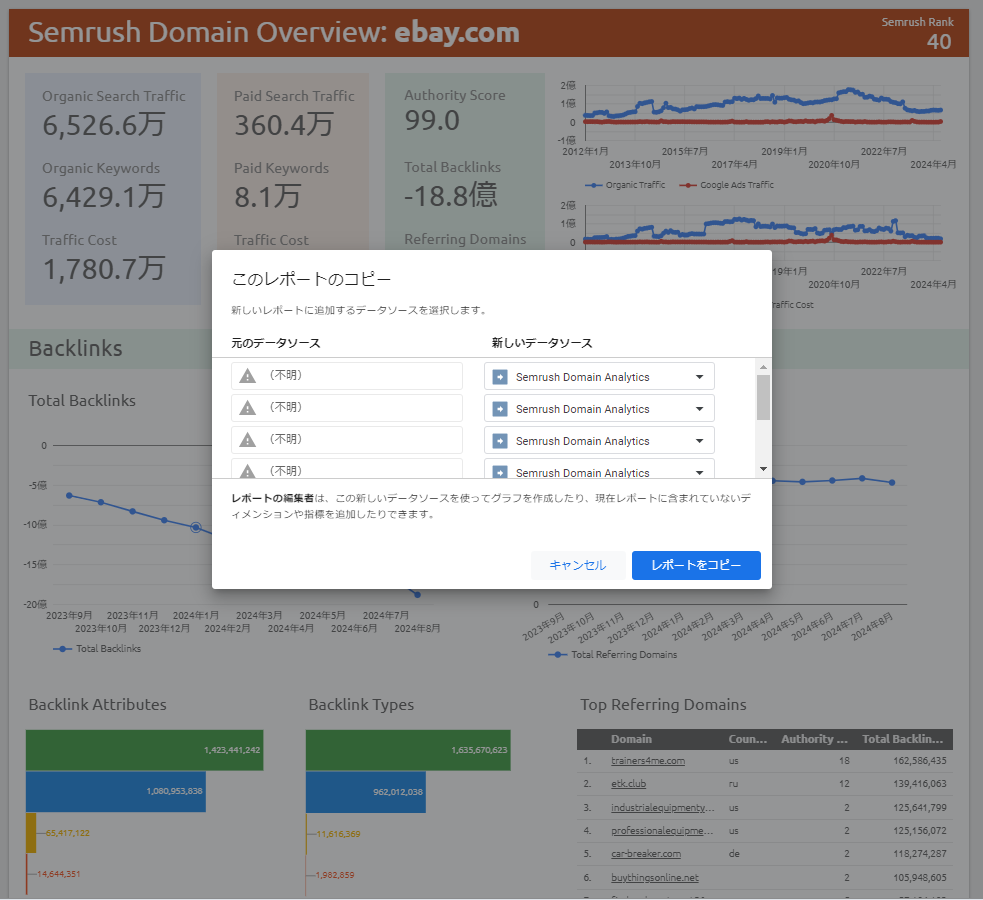Click warning triangle of third 不明 source
This screenshot has width=983, height=900.
point(248,440)
